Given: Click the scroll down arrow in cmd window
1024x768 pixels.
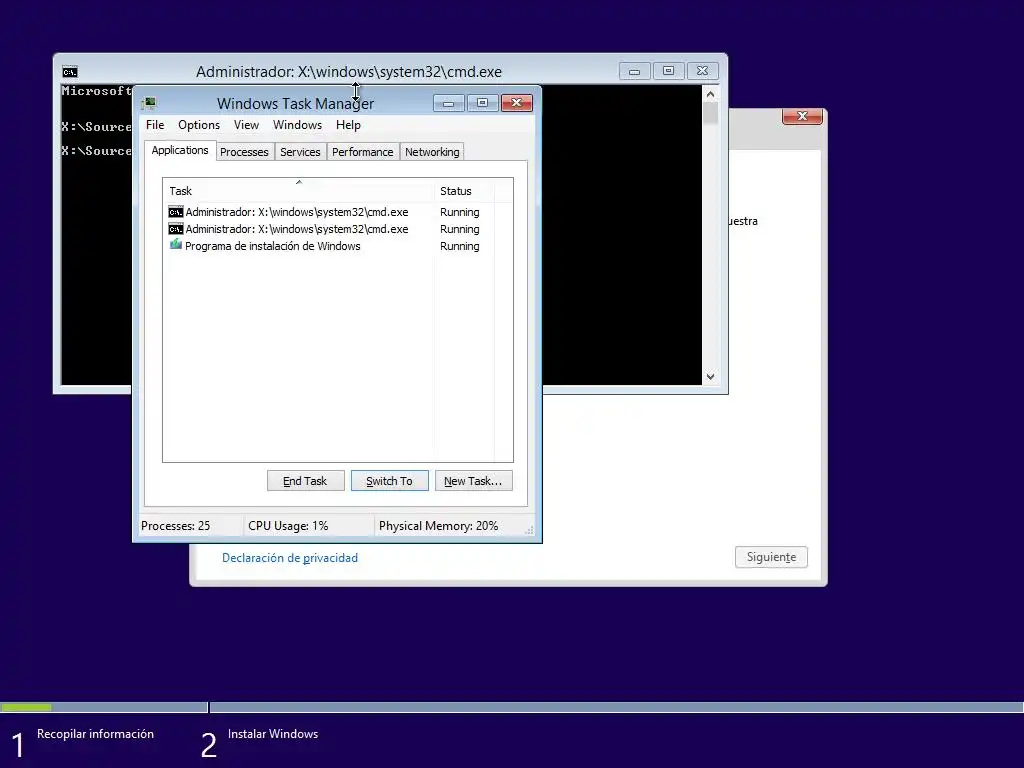Looking at the screenshot, I should point(711,376).
